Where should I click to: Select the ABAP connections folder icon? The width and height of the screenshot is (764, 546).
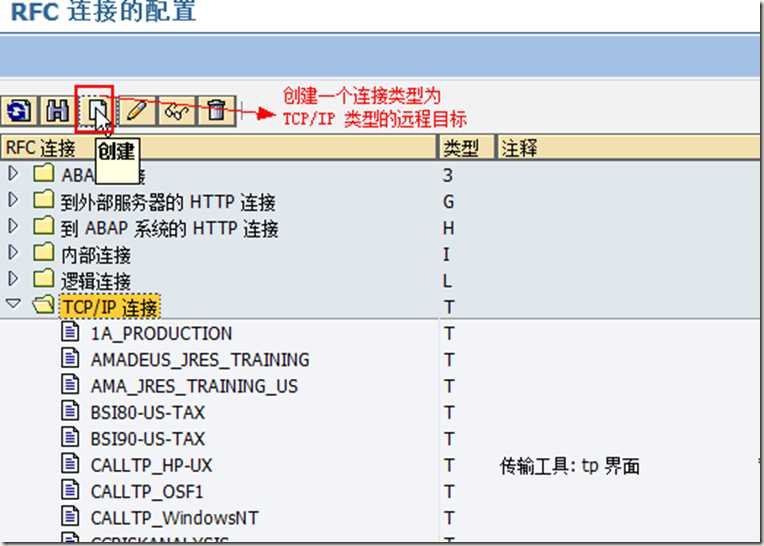[43, 173]
